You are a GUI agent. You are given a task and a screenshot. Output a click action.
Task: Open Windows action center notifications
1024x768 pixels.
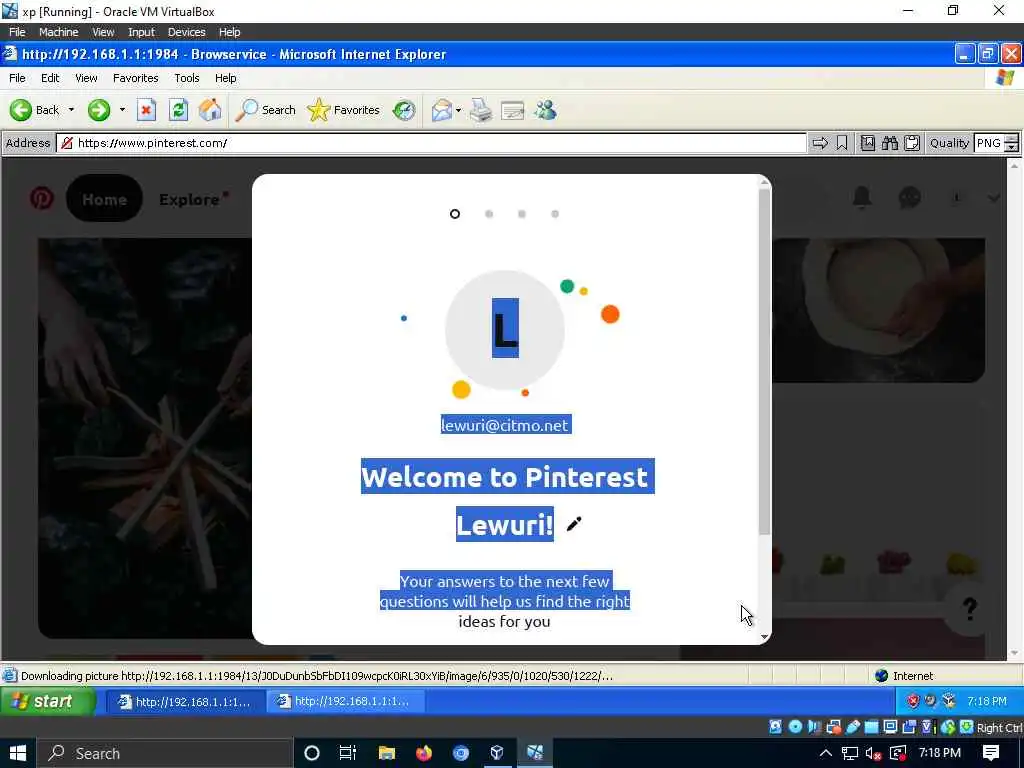[x=991, y=753]
